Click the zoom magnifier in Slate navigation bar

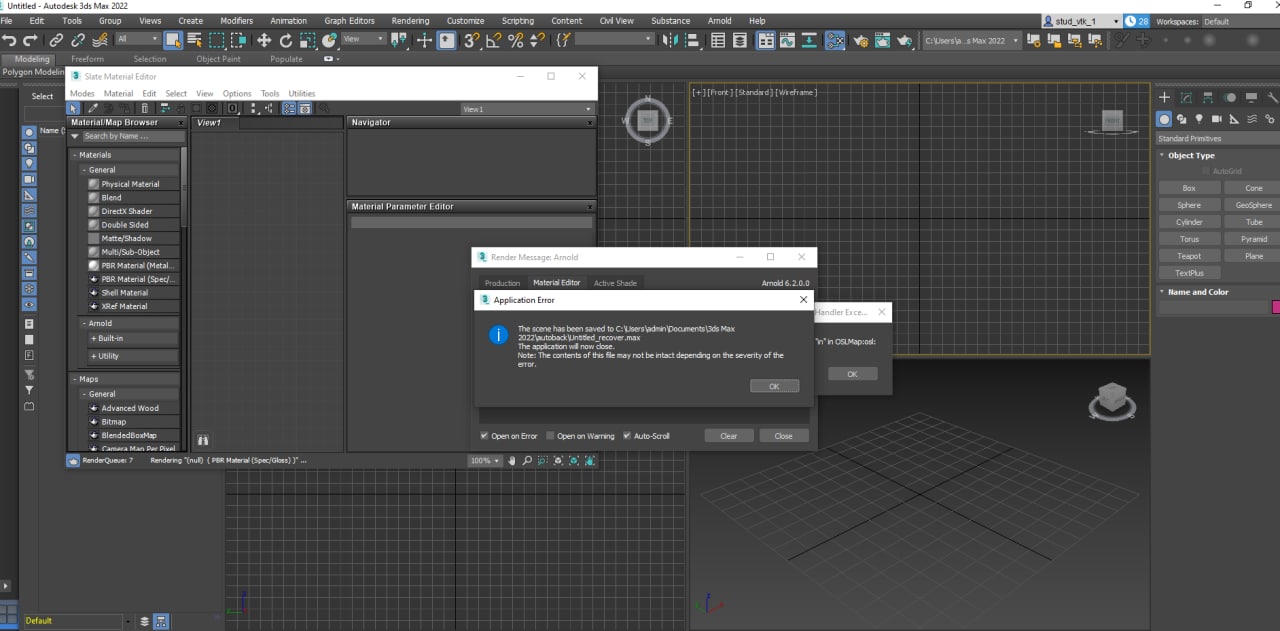pyautogui.click(x=527, y=461)
